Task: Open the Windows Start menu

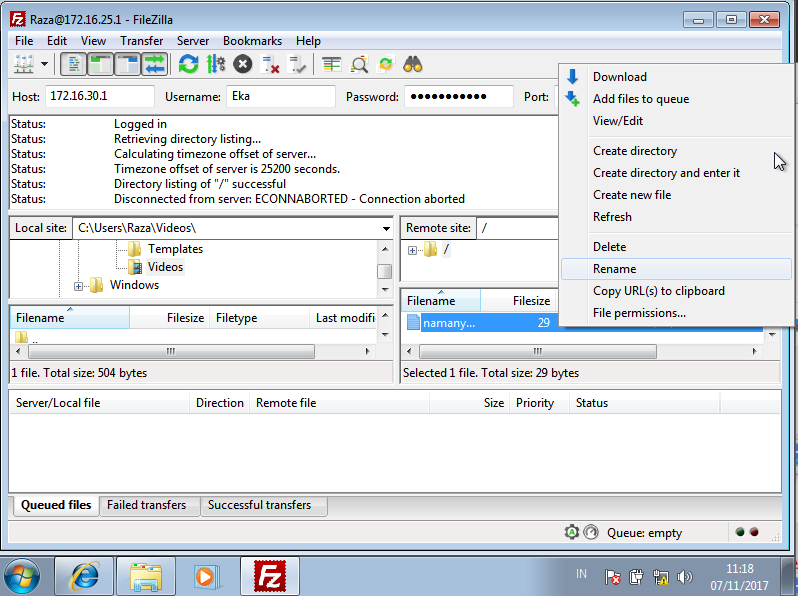Action: 22,577
